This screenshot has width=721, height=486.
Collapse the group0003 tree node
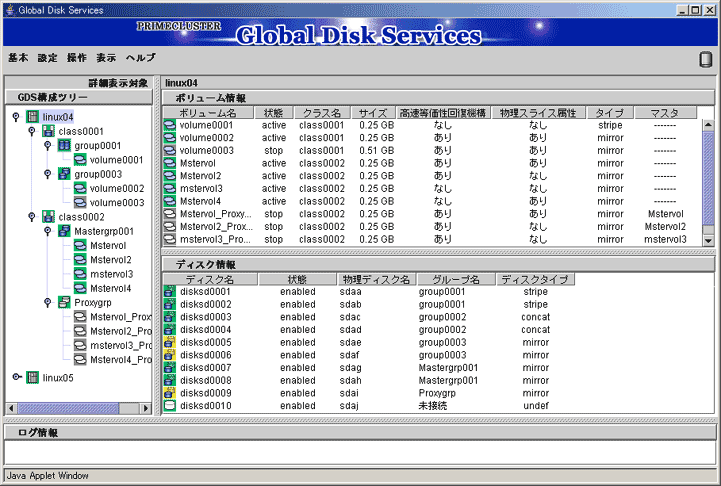(x=47, y=174)
